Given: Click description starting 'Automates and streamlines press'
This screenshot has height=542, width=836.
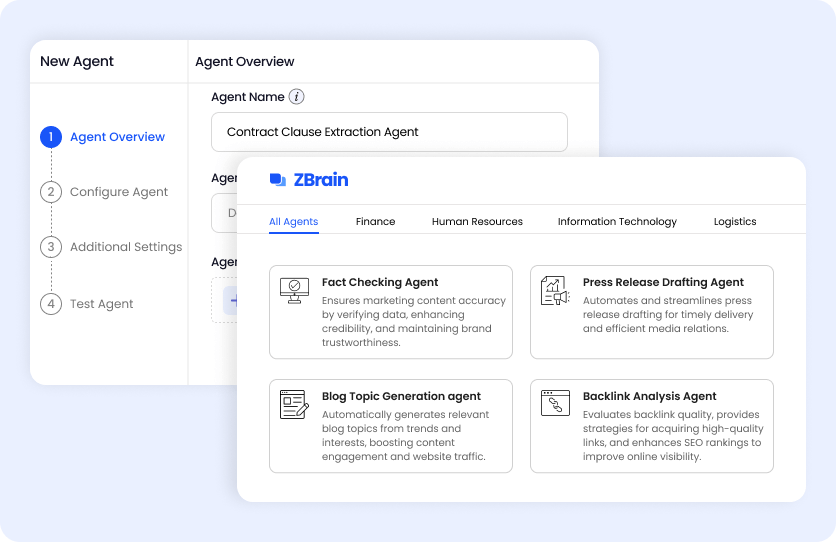Looking at the screenshot, I should [x=668, y=314].
